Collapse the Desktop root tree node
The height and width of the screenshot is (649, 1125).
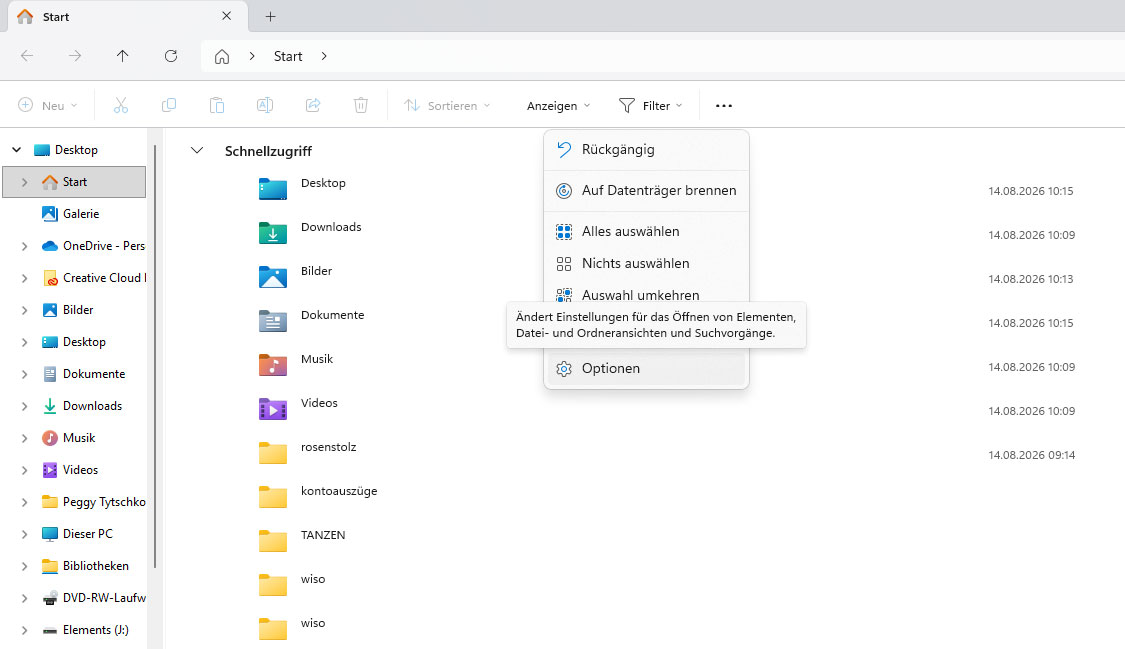point(17,150)
